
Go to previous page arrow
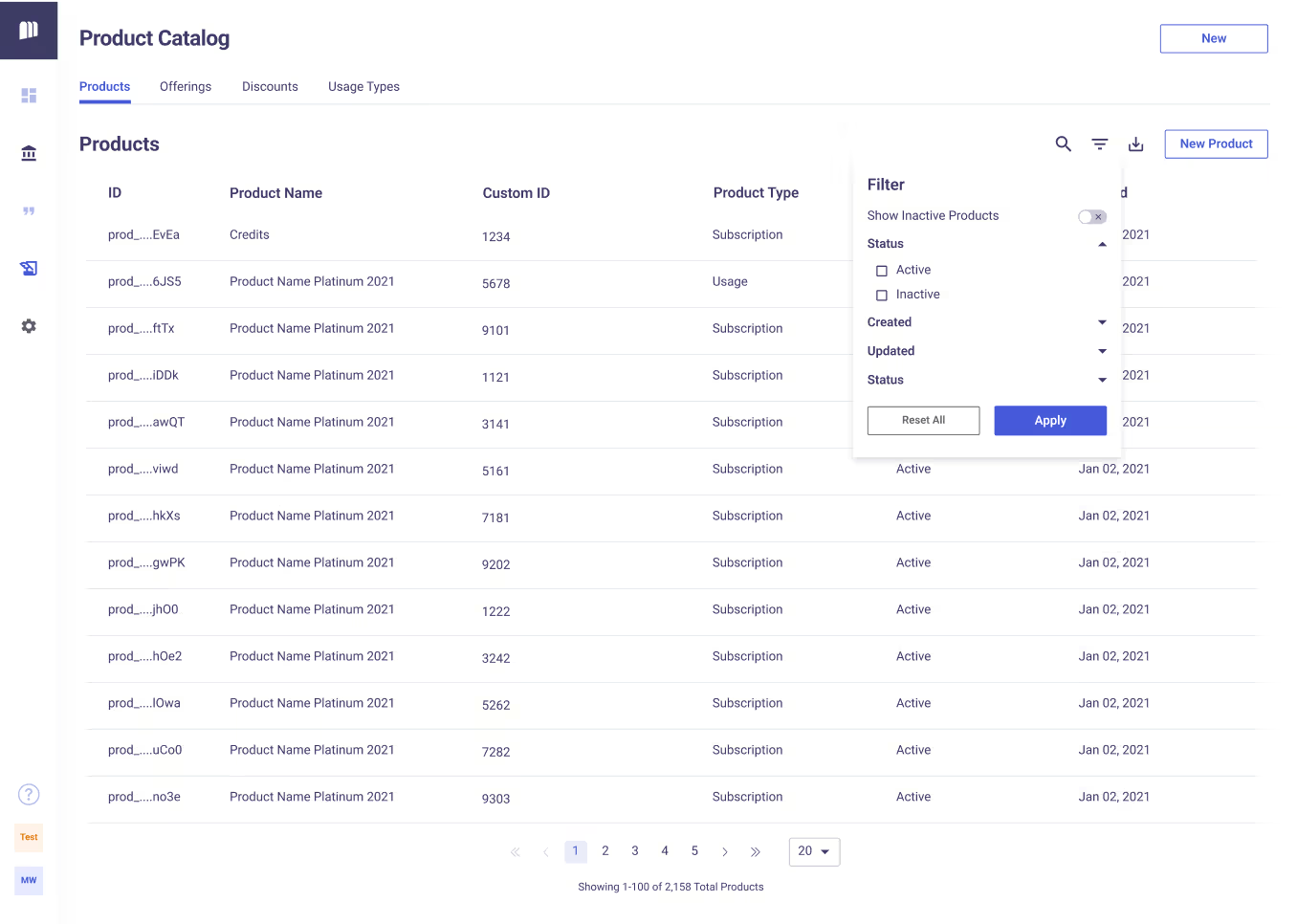click(545, 851)
